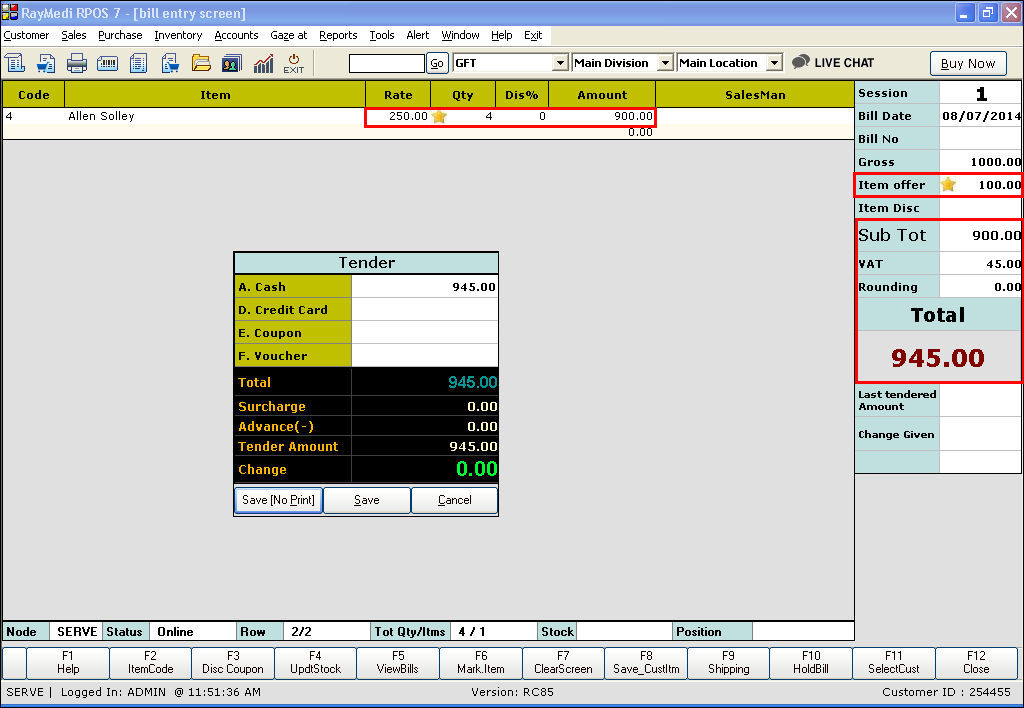Click the F6 Mark.Item button
1024x708 pixels.
(481, 662)
